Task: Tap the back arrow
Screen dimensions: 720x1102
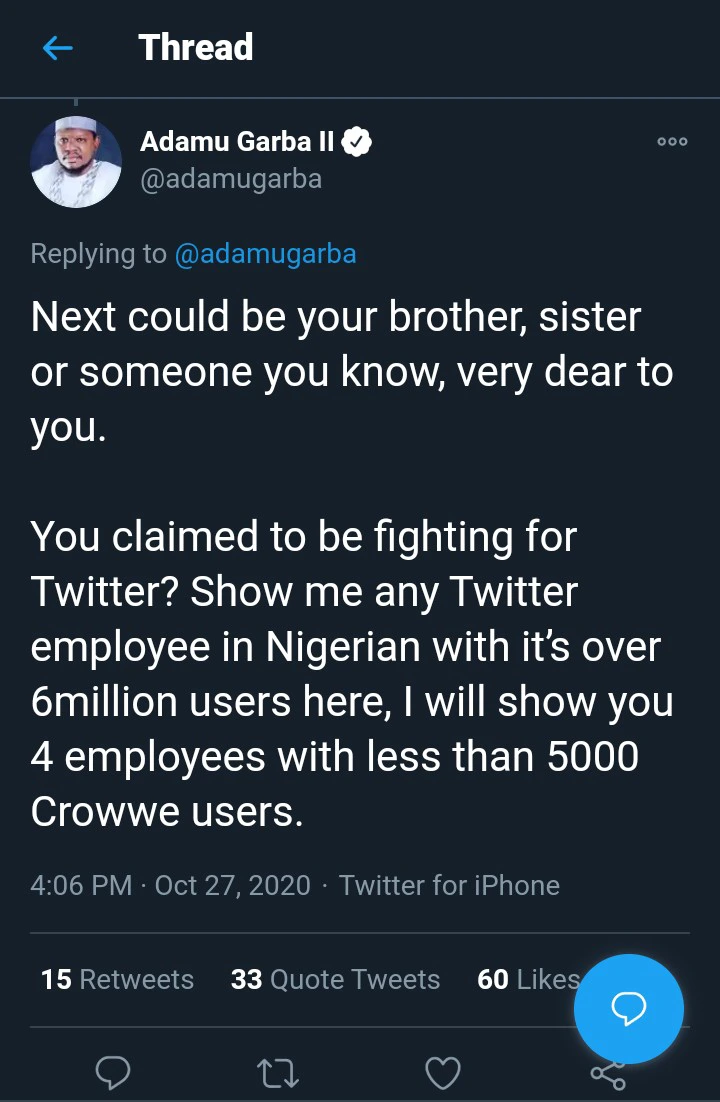Action: 58,48
